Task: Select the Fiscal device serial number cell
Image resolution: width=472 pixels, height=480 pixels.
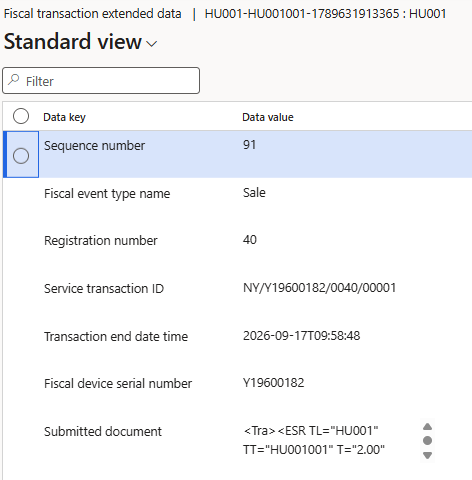Action: (x=118, y=384)
